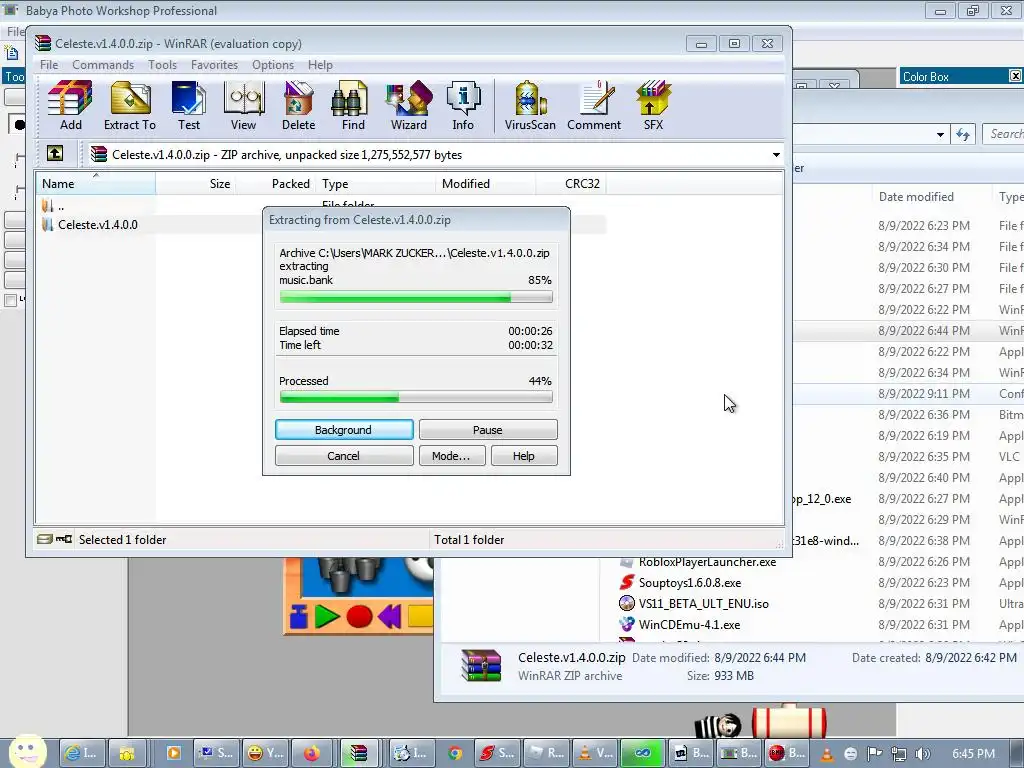Click the Find binoculars toolbar icon
Screen dimensions: 1024x768
[353, 105]
